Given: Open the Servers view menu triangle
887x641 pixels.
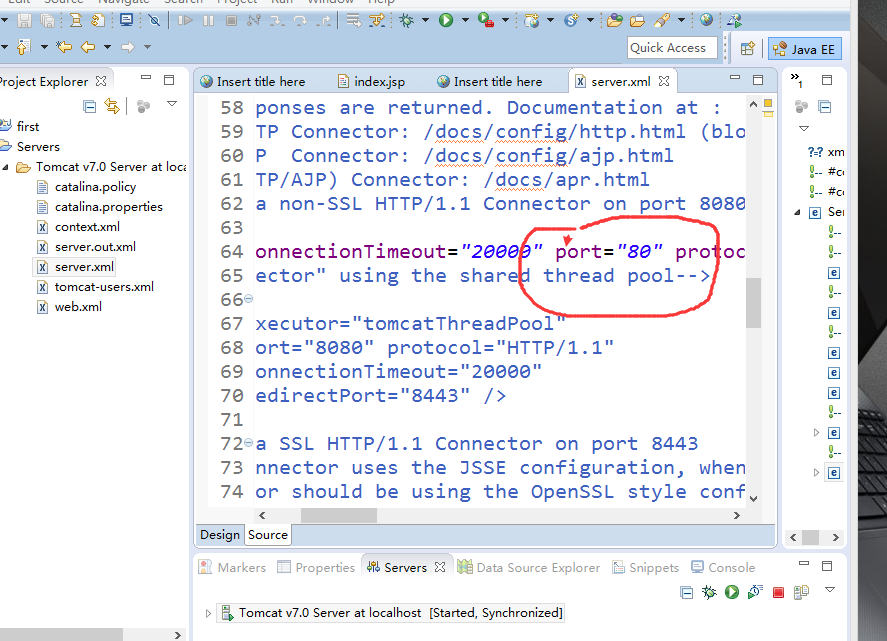Looking at the screenshot, I should click(x=830, y=590).
